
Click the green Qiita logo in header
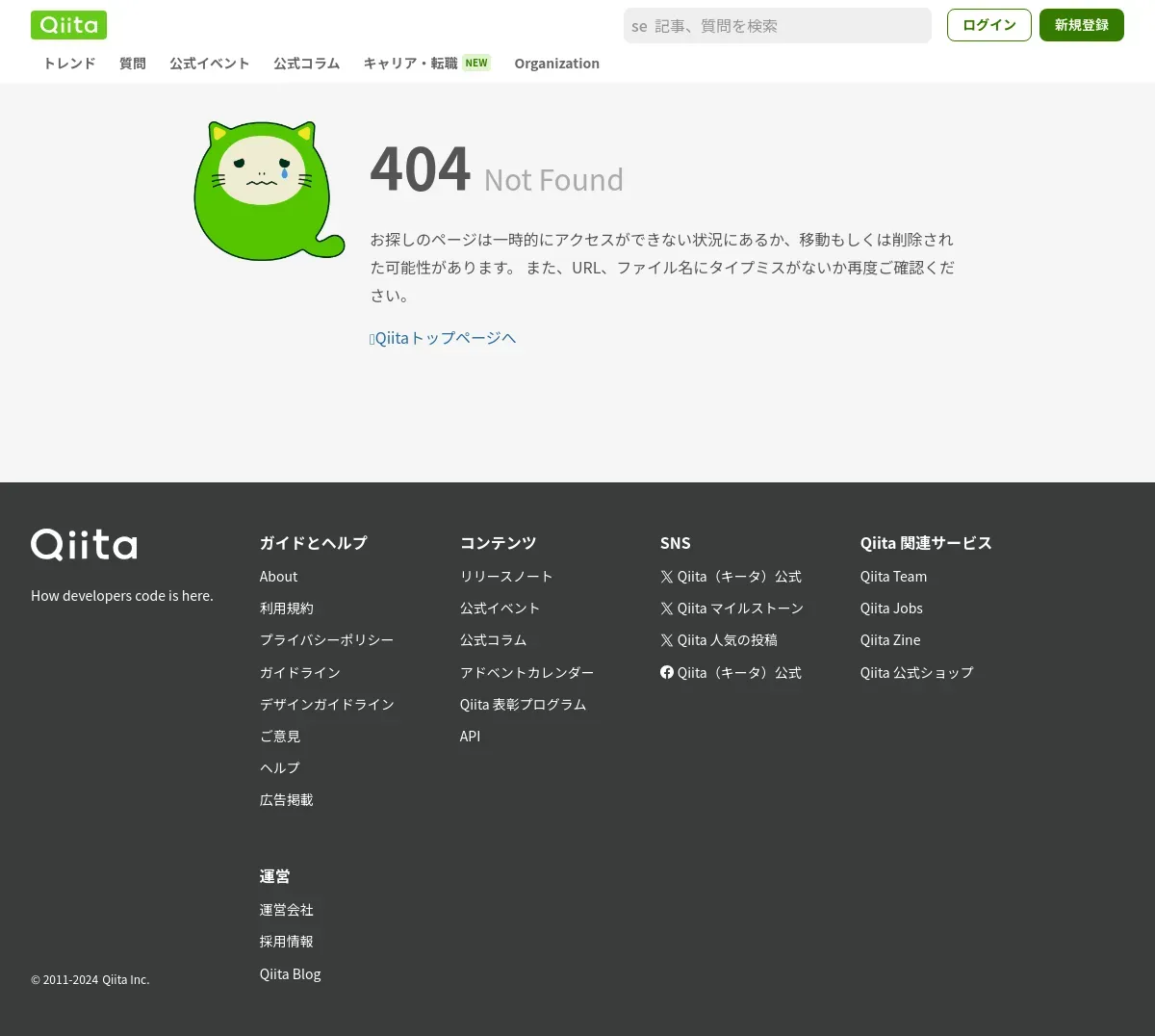tap(68, 25)
